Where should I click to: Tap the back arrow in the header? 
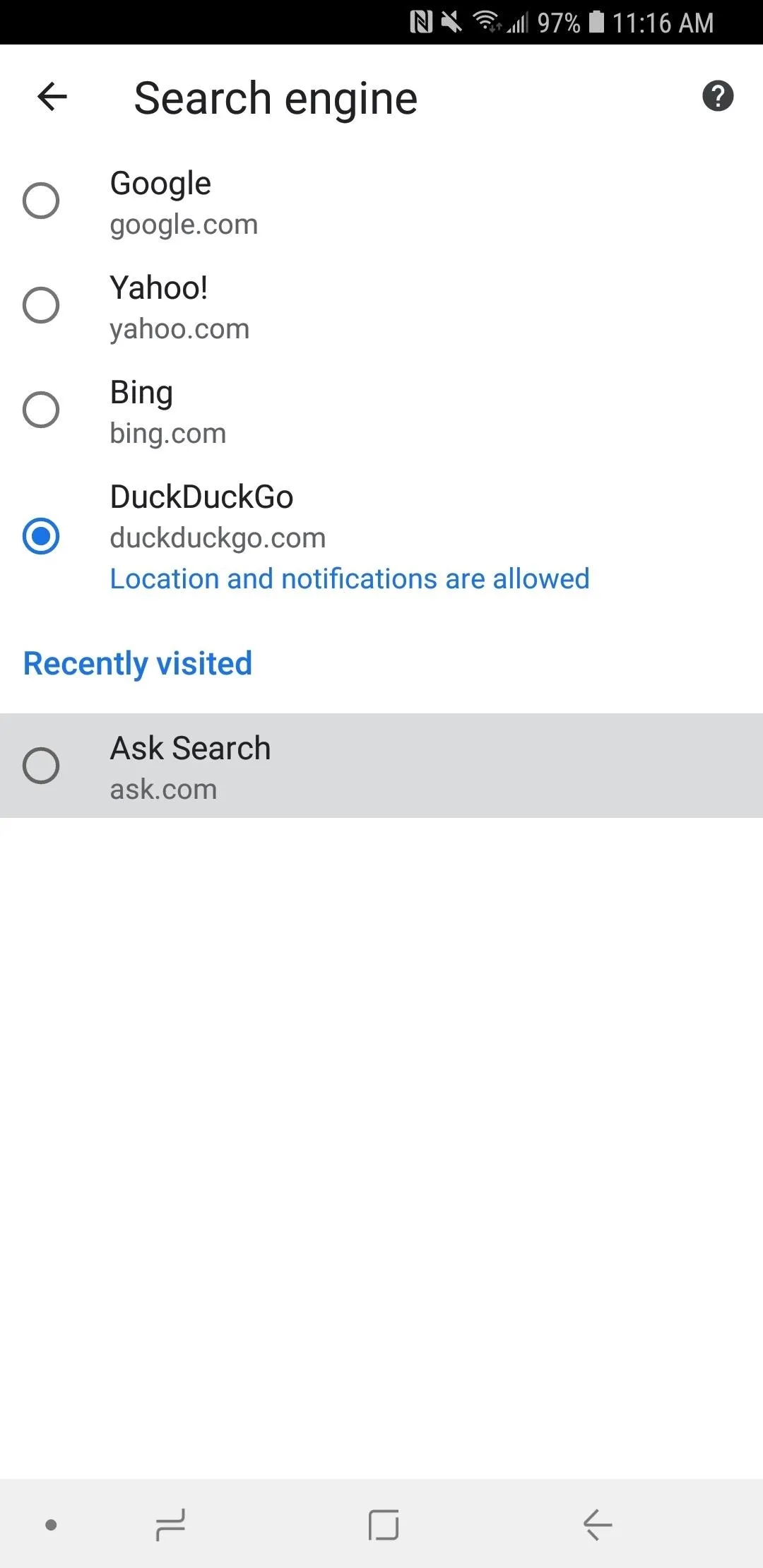[x=52, y=97]
